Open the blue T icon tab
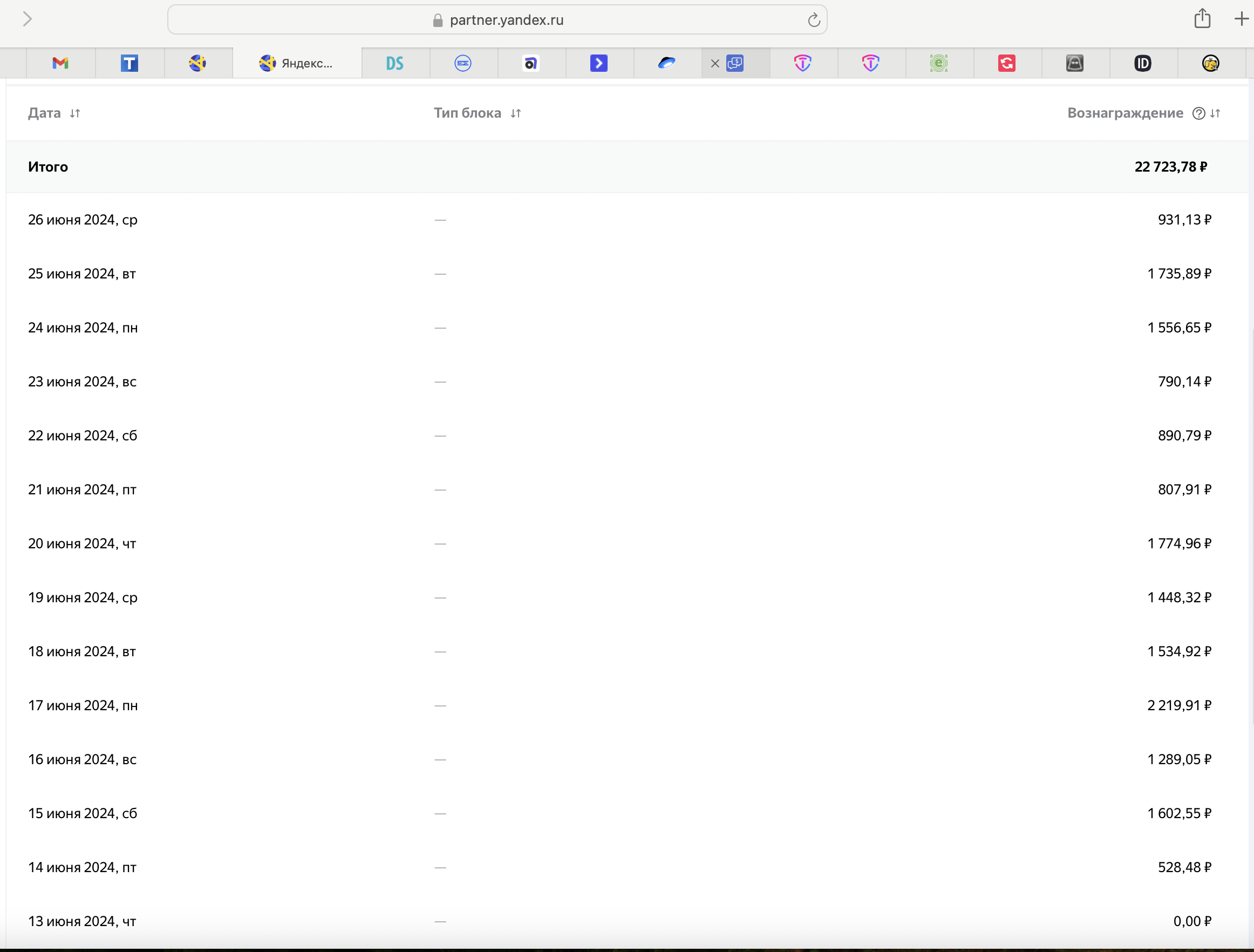1254x952 pixels. pyautogui.click(x=130, y=63)
